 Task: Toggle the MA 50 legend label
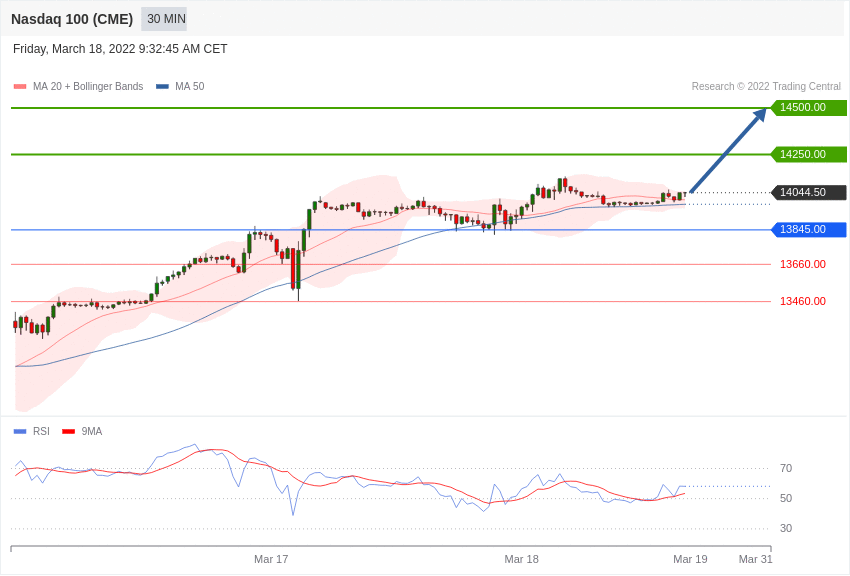(190, 87)
